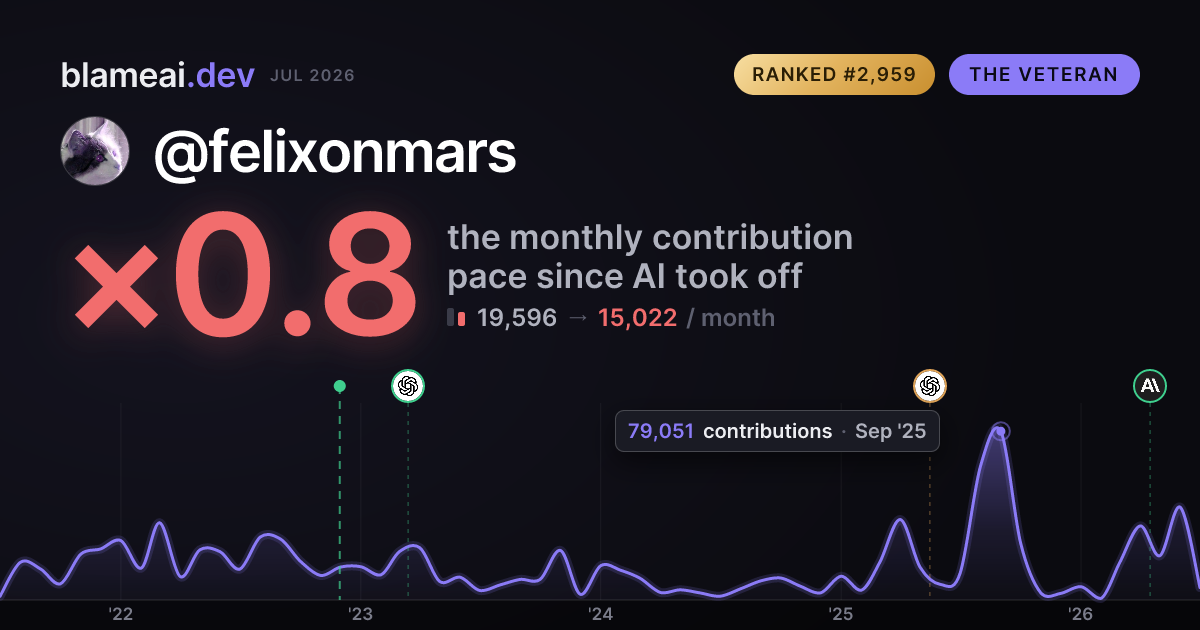Click the @felixonmars username
1200x630 pixels.
pyautogui.click(x=335, y=152)
